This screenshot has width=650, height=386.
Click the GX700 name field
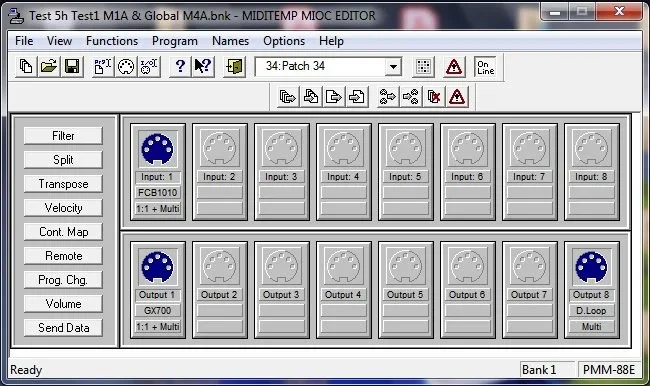[158, 311]
